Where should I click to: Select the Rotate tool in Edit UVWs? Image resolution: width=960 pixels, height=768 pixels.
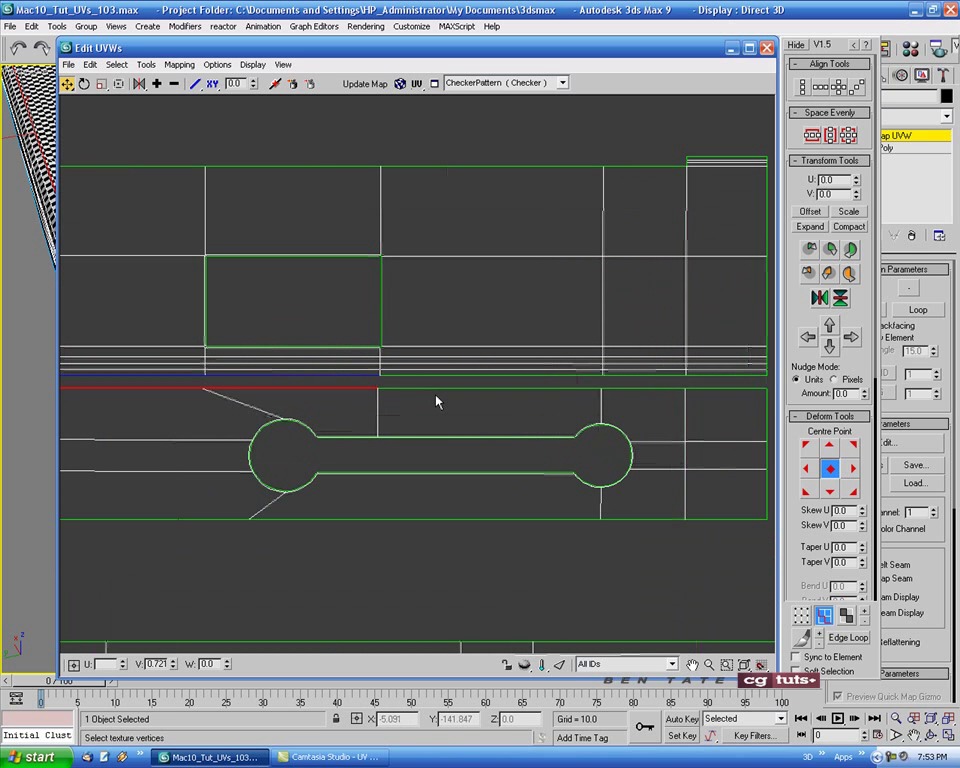coord(84,84)
